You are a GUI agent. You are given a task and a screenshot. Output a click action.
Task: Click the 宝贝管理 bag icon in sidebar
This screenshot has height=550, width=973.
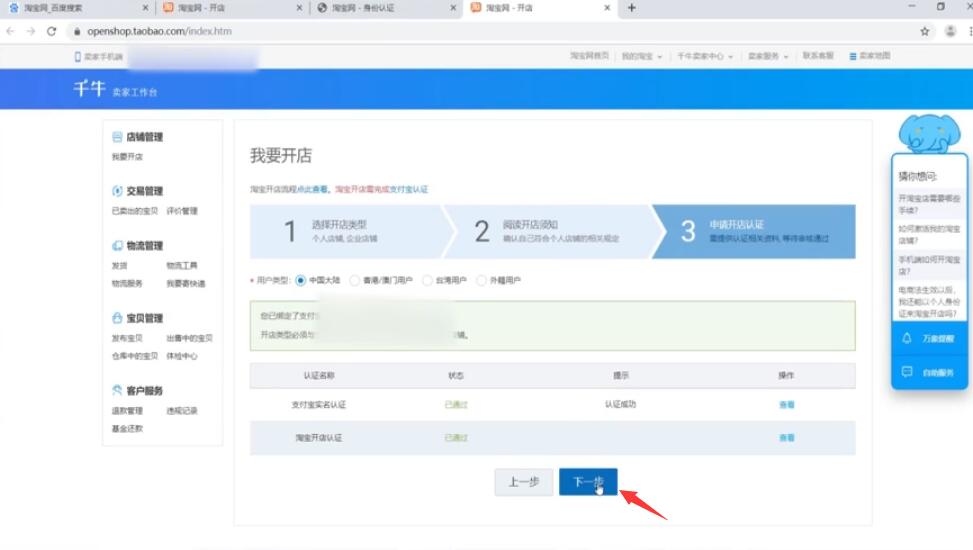[x=117, y=318]
